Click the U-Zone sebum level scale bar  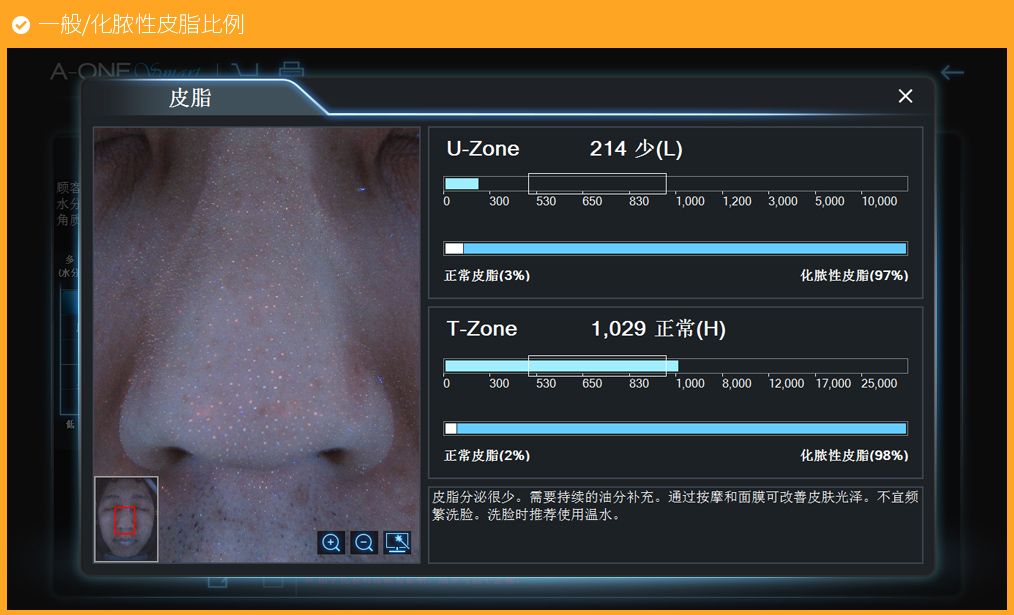pos(675,184)
